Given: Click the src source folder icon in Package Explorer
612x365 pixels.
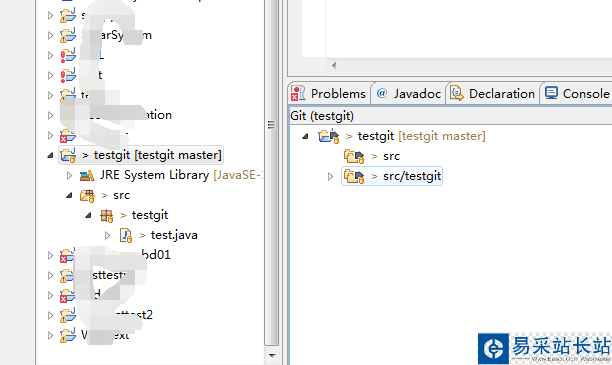Looking at the screenshot, I should pyautogui.click(x=87, y=195).
